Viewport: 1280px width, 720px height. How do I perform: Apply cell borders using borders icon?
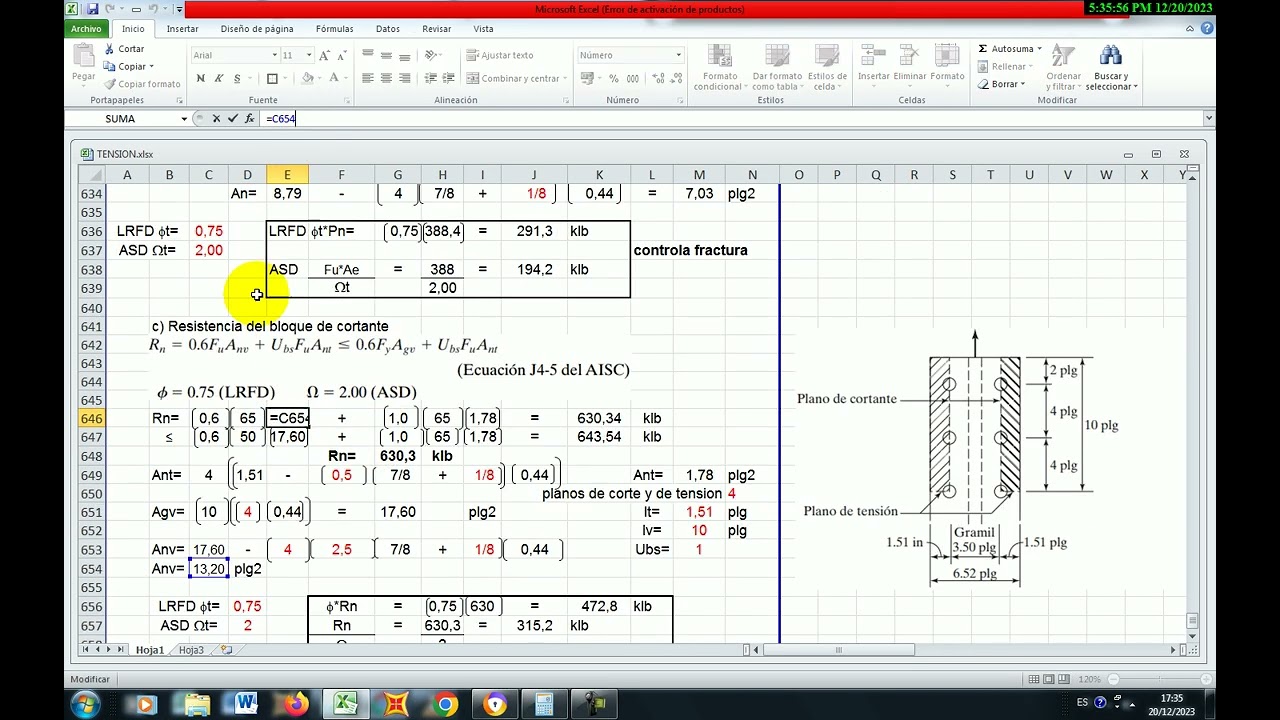272,78
